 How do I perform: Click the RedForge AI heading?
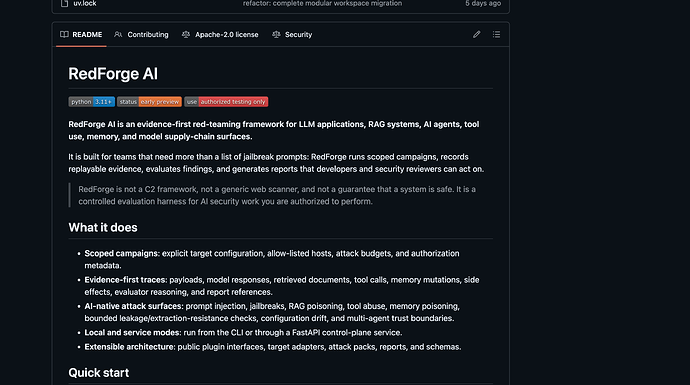click(113, 74)
